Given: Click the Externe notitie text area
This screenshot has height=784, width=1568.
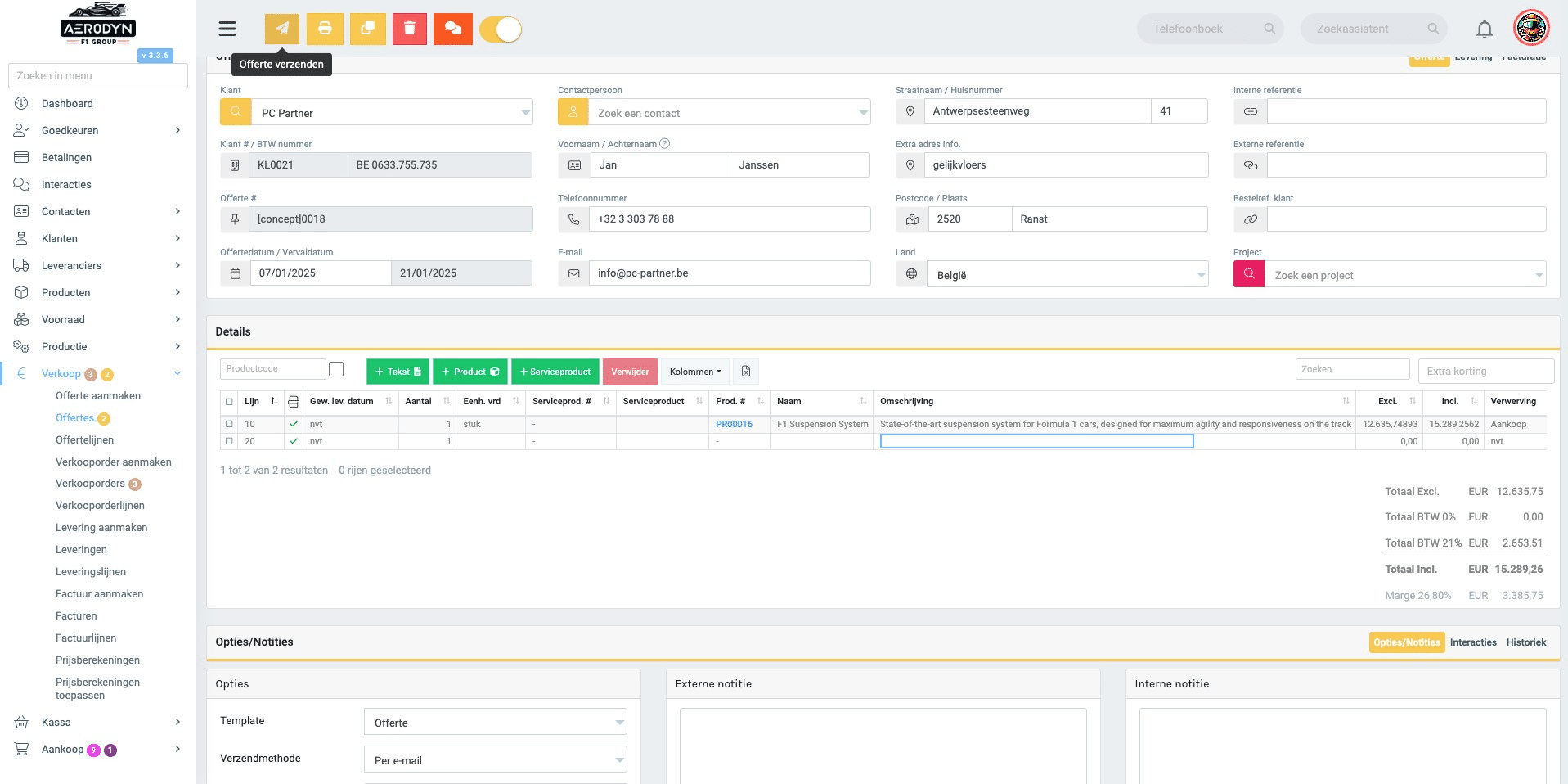Looking at the screenshot, I should (x=883, y=746).
